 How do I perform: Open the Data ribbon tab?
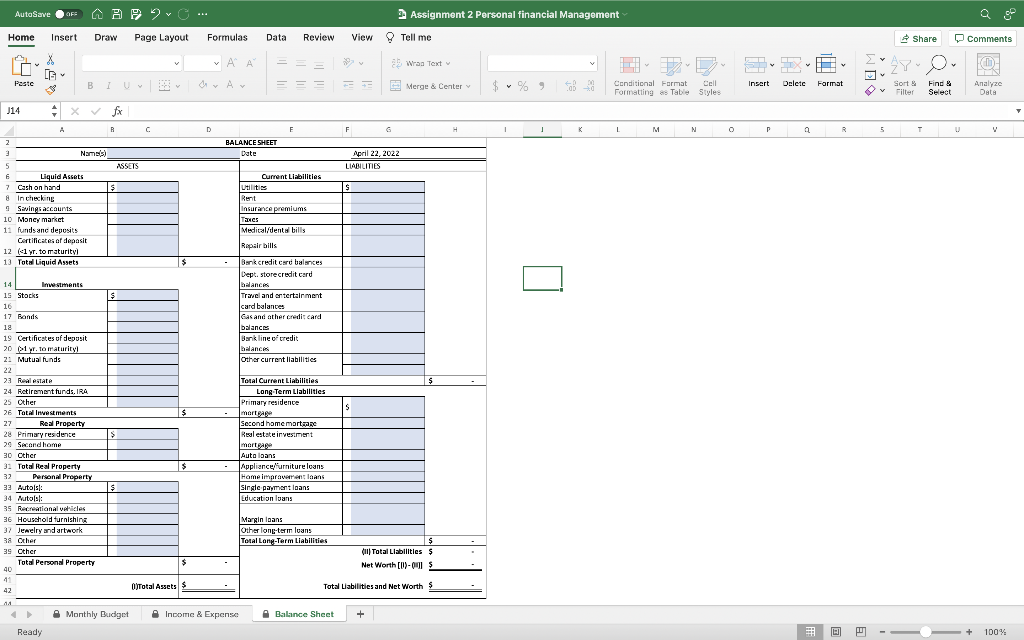pyautogui.click(x=276, y=37)
